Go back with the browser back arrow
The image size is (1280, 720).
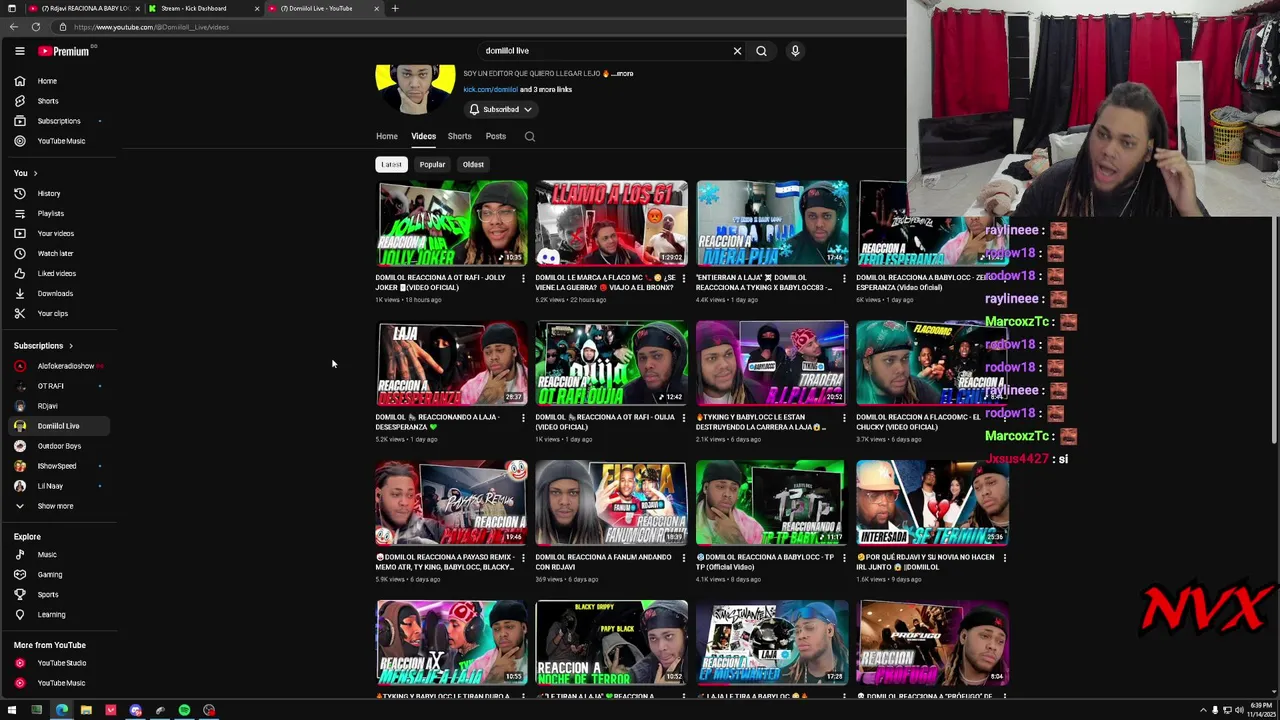click(13, 27)
